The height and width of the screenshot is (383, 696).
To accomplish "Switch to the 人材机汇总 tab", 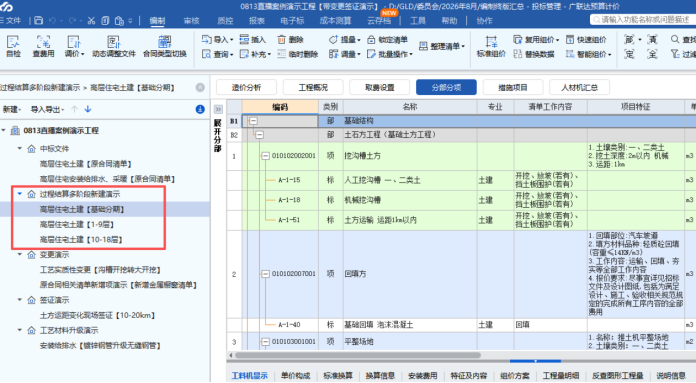I will pyautogui.click(x=579, y=87).
